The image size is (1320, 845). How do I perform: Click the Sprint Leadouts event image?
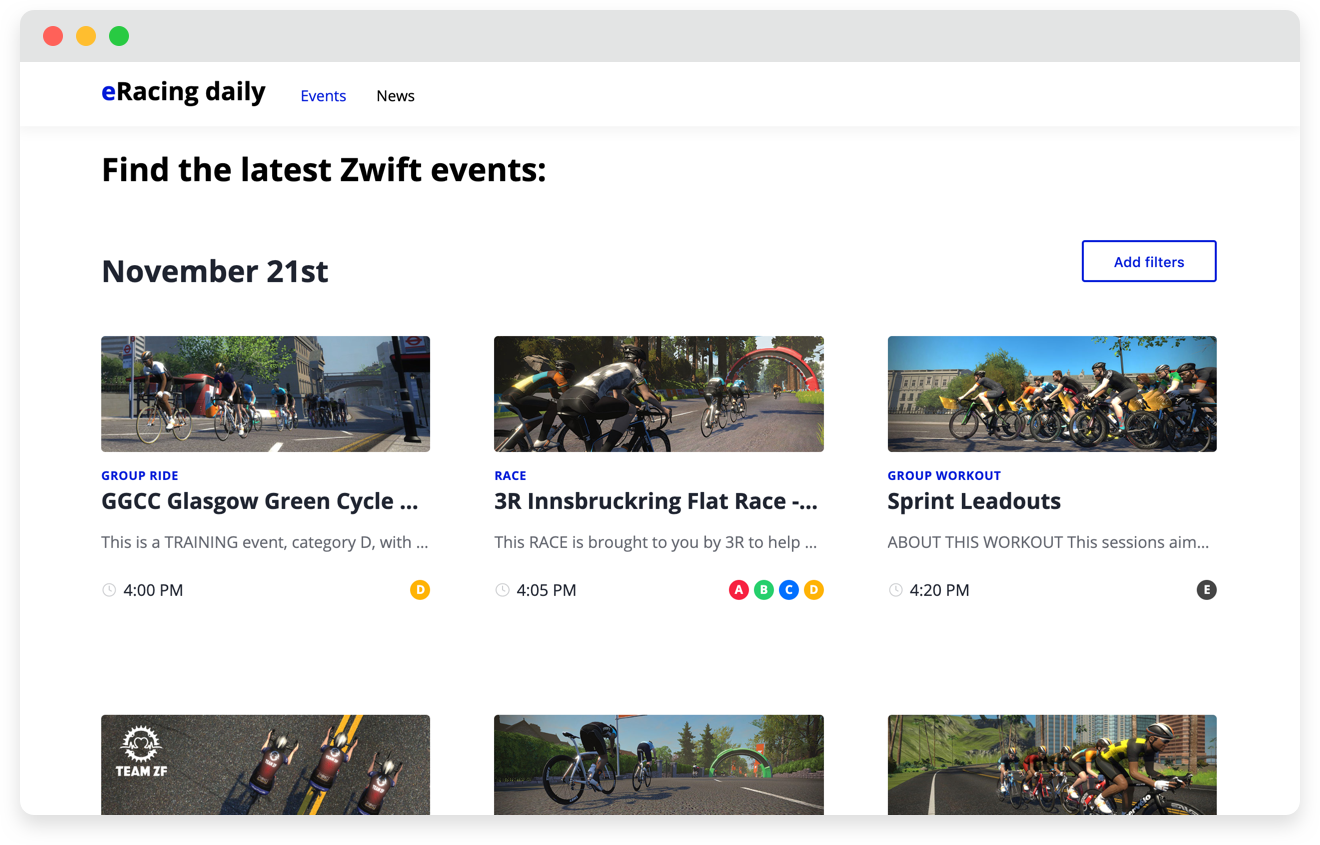pyautogui.click(x=1052, y=394)
